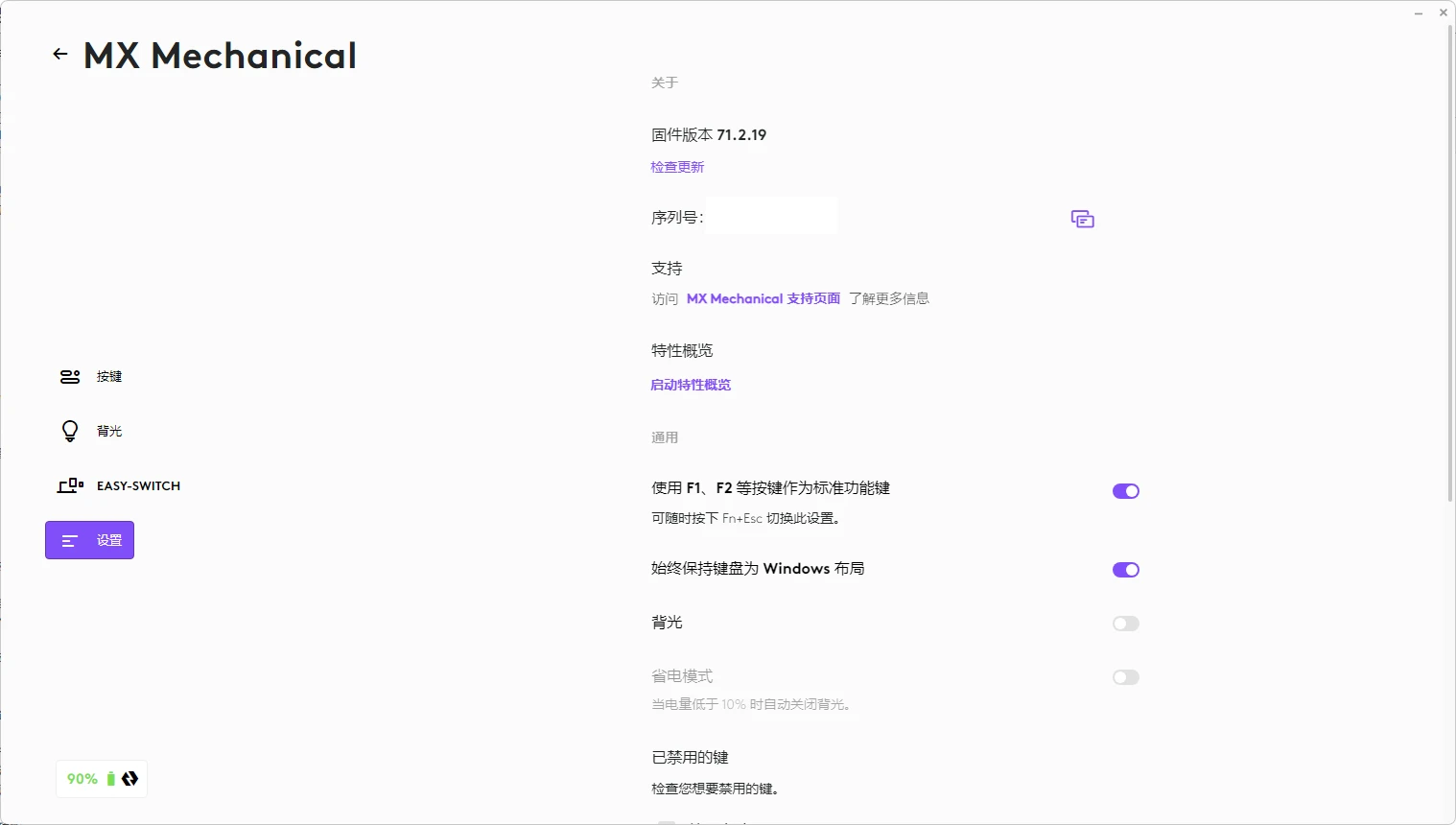Viewport: 1456px width, 825px height.
Task: Toggle the grayed-out 省电模式 power saving switch
Action: 1125,677
